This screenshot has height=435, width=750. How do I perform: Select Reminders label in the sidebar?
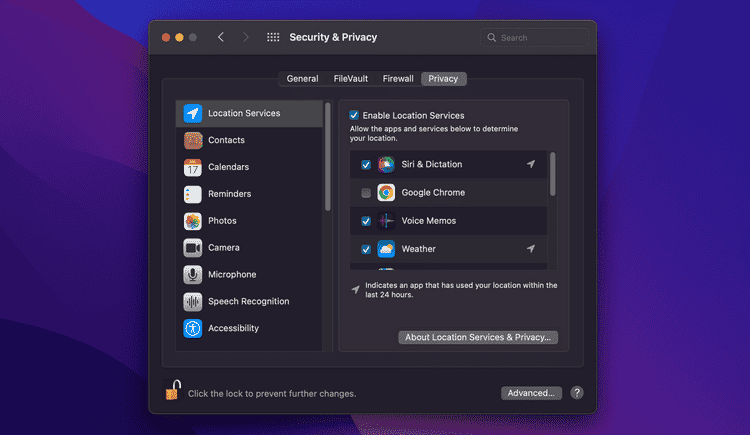click(x=230, y=194)
